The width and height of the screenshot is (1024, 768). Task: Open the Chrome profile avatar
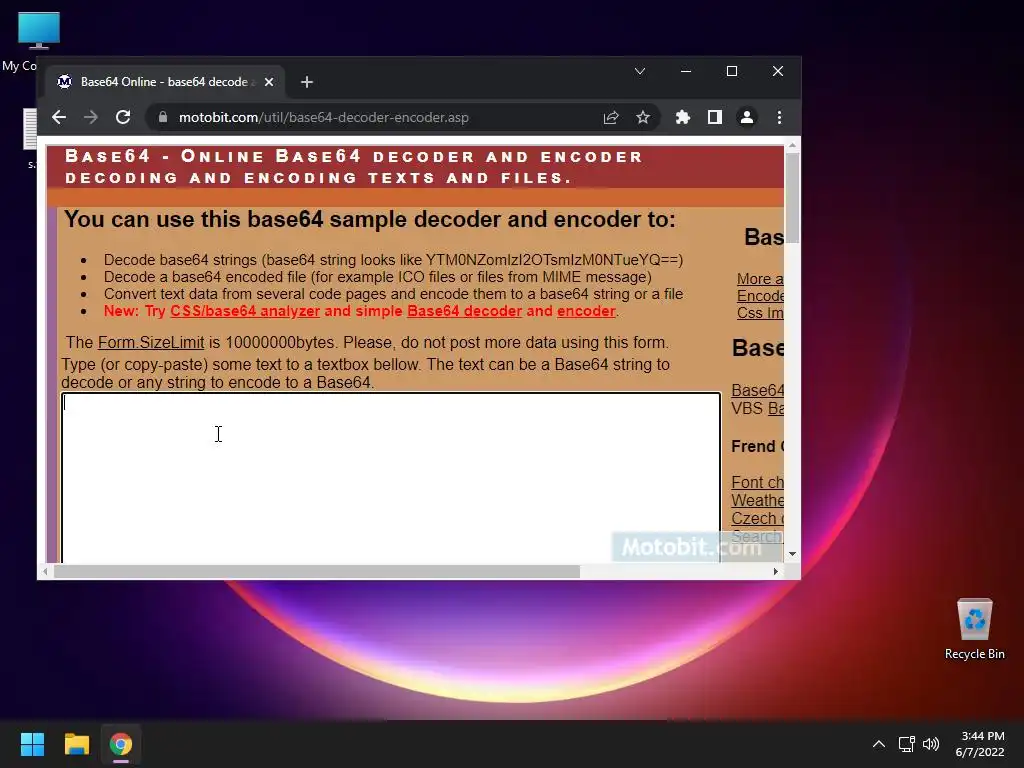746,118
